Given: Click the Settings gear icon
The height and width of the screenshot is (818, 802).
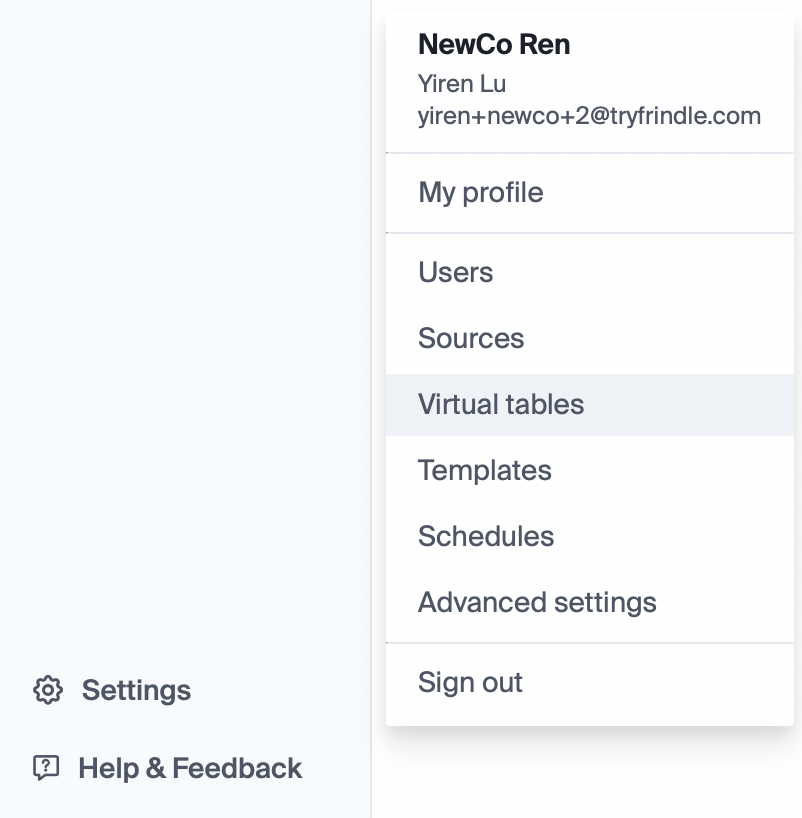Looking at the screenshot, I should tap(48, 690).
